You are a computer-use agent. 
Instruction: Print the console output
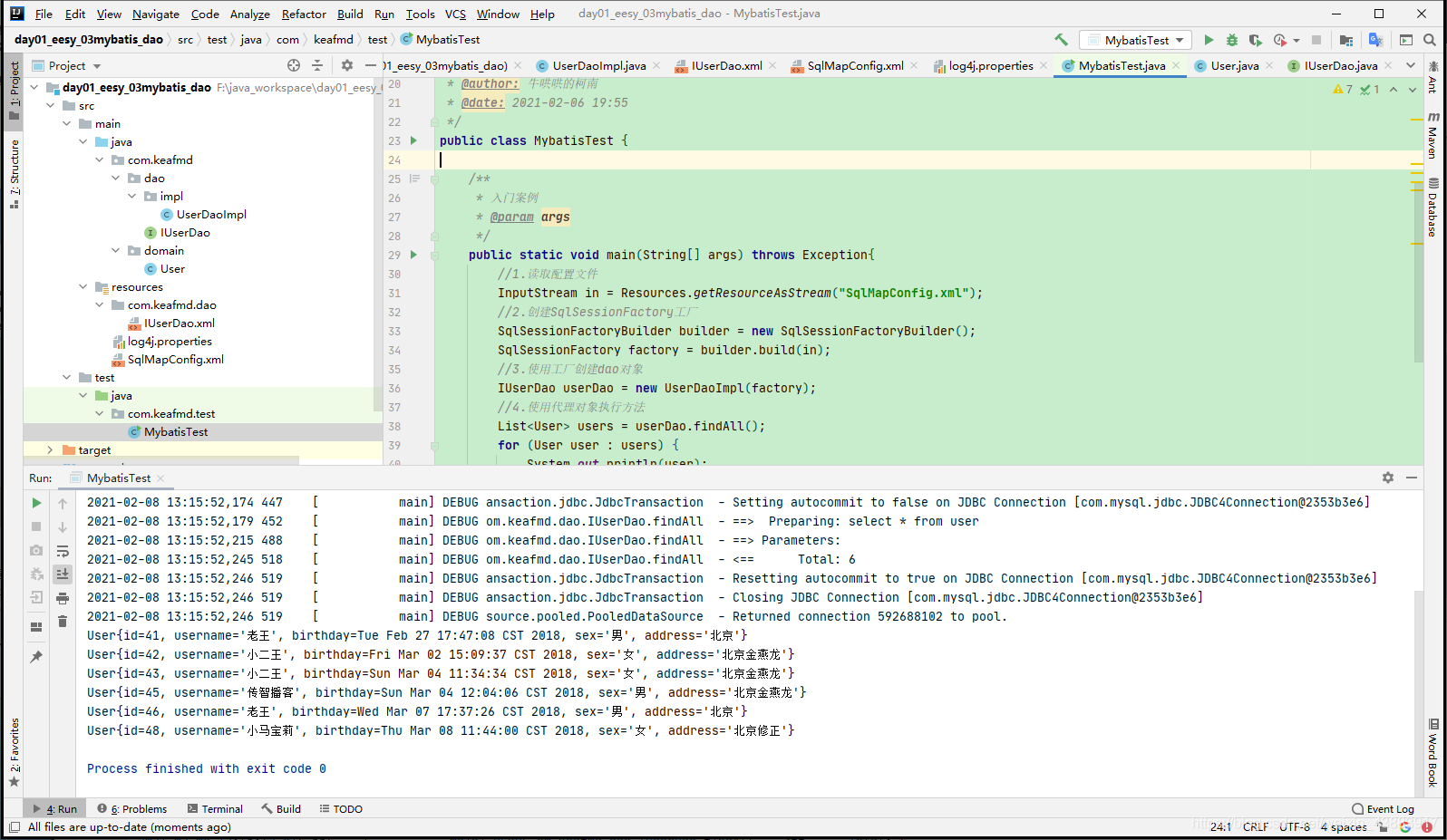[x=63, y=597]
